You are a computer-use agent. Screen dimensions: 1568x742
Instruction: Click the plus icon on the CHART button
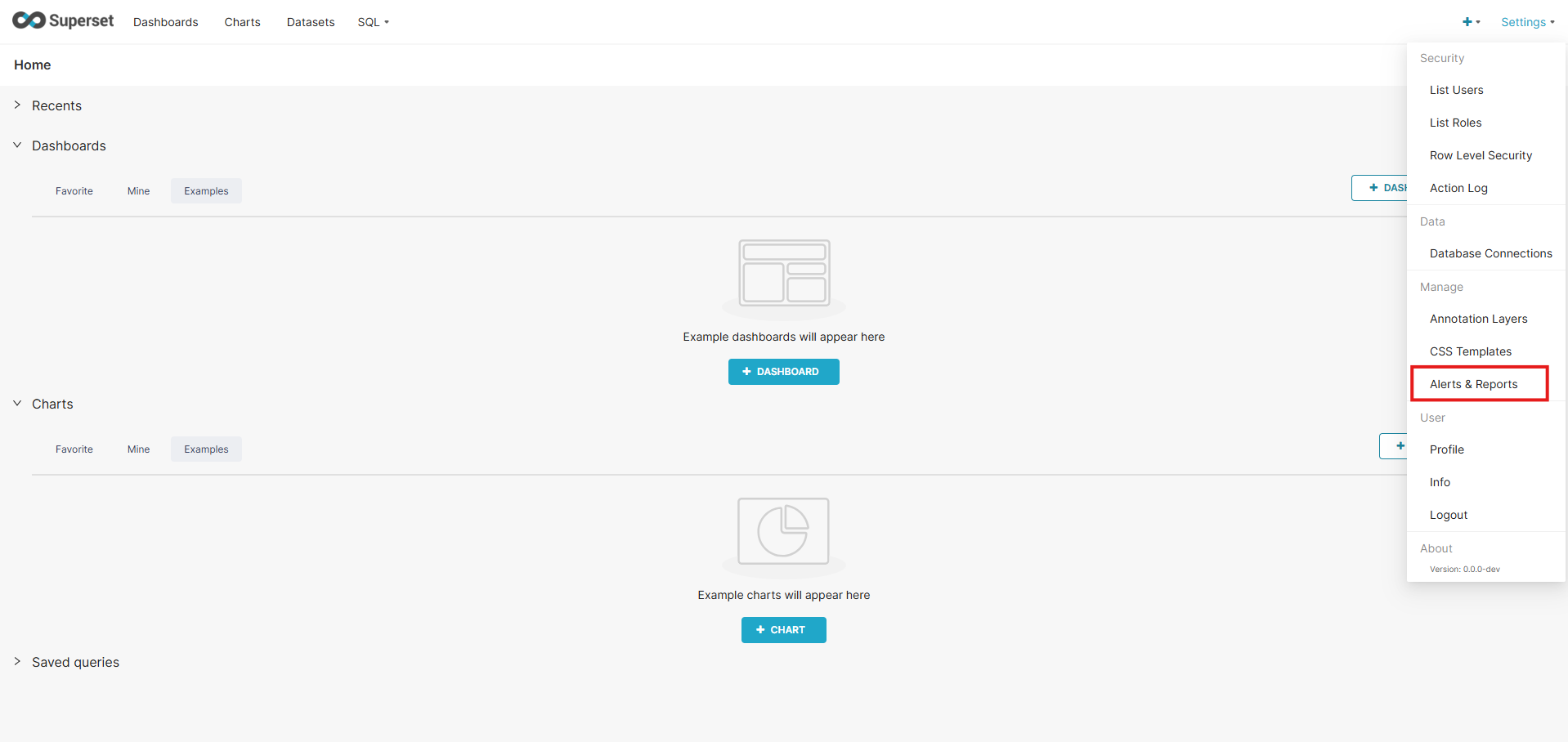762,630
